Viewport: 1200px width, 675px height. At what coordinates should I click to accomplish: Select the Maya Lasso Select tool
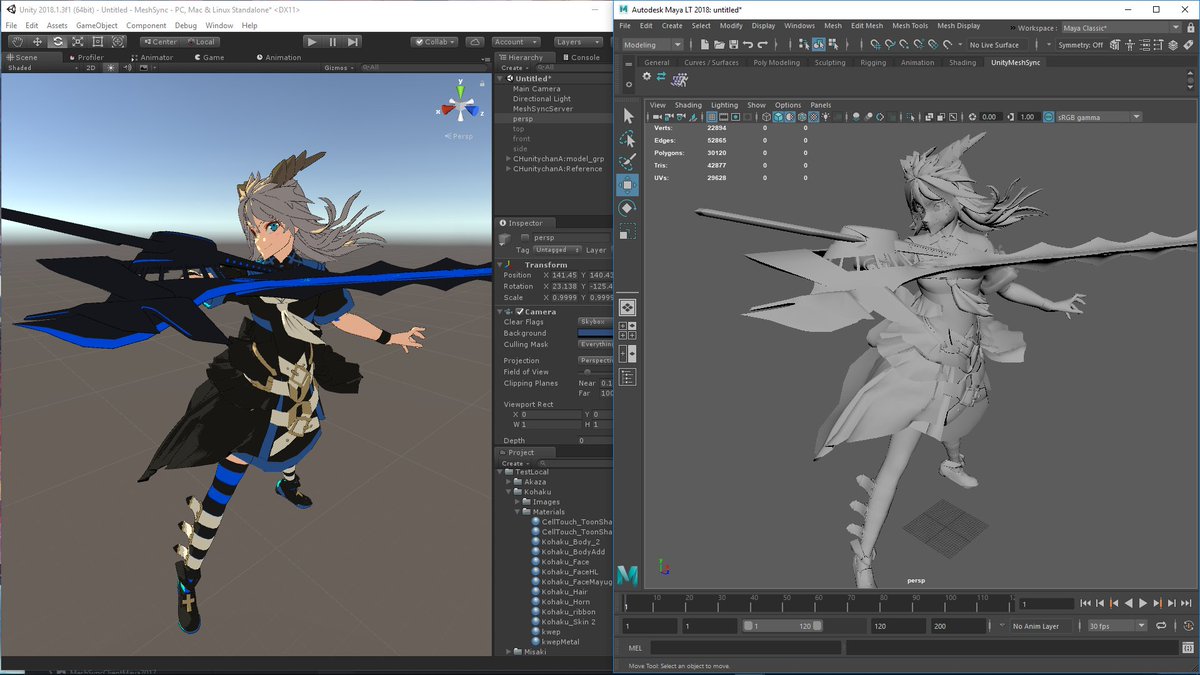(627, 139)
